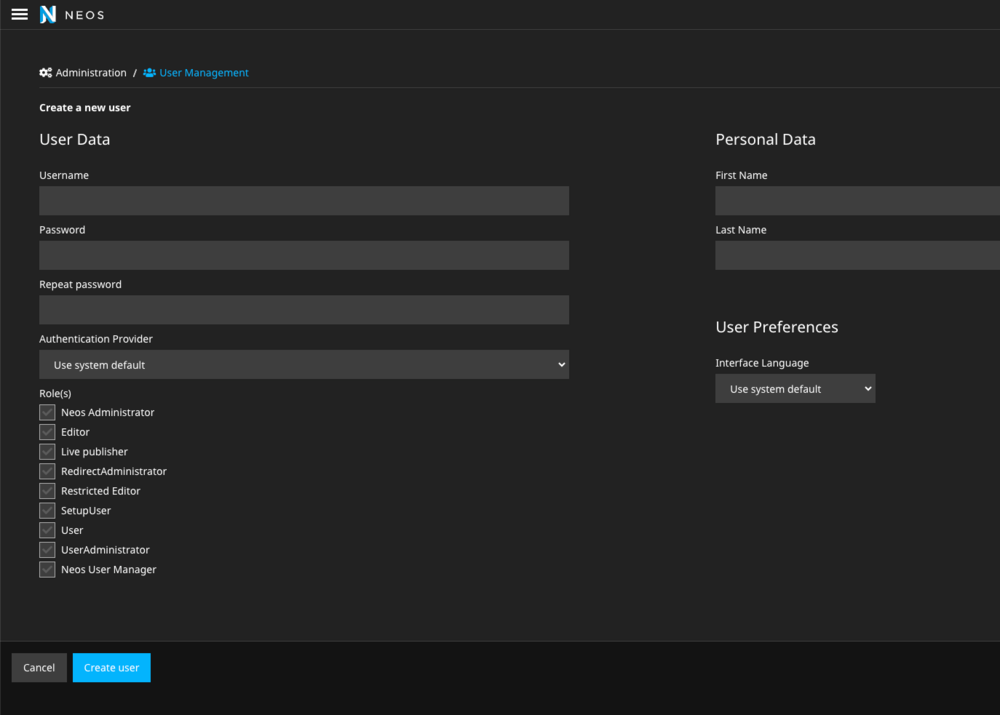Focus the Password input field

coord(304,255)
